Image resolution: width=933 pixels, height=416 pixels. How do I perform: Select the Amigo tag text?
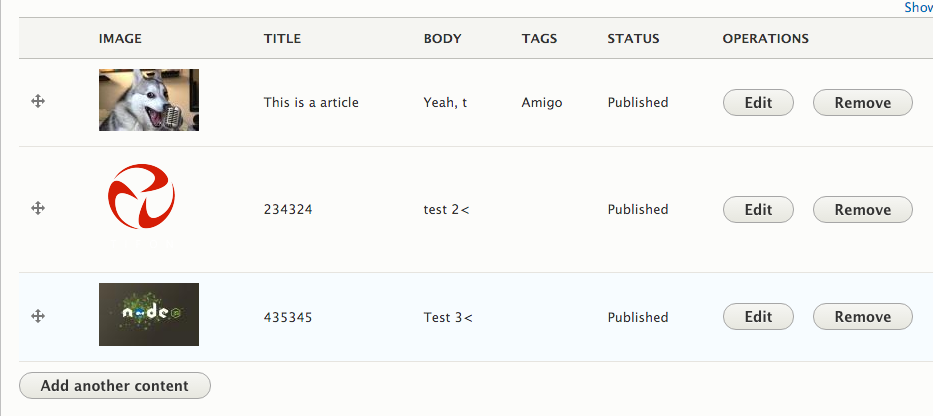(x=542, y=102)
